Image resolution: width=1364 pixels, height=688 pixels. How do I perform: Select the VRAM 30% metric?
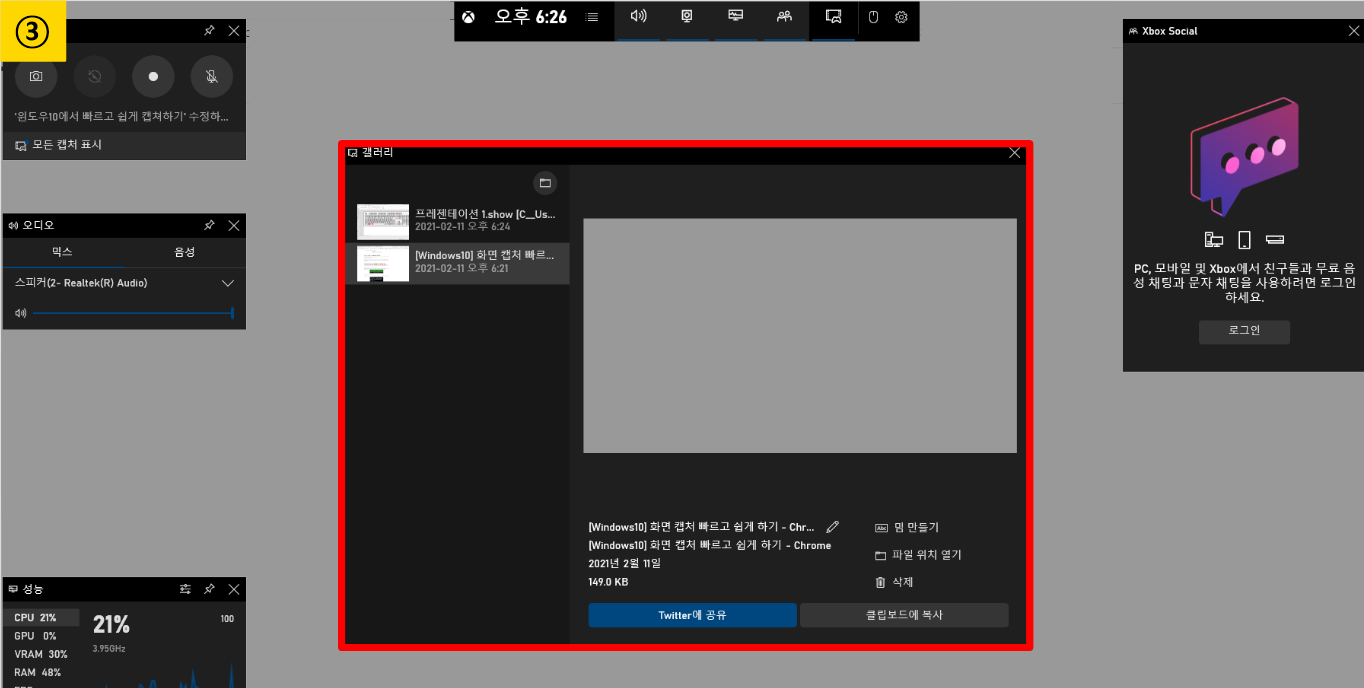click(41, 654)
